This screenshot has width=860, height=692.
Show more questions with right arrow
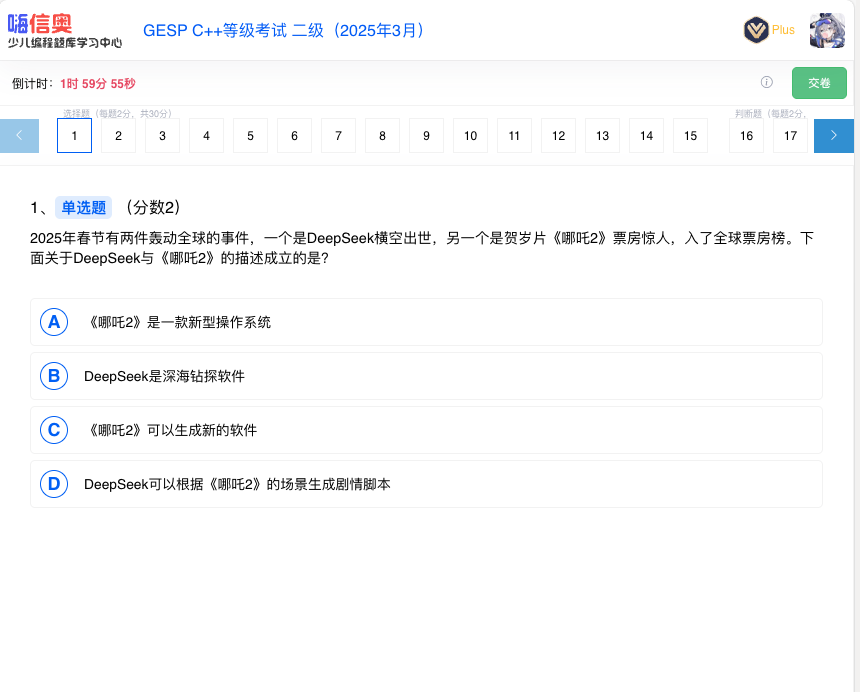click(x=834, y=135)
